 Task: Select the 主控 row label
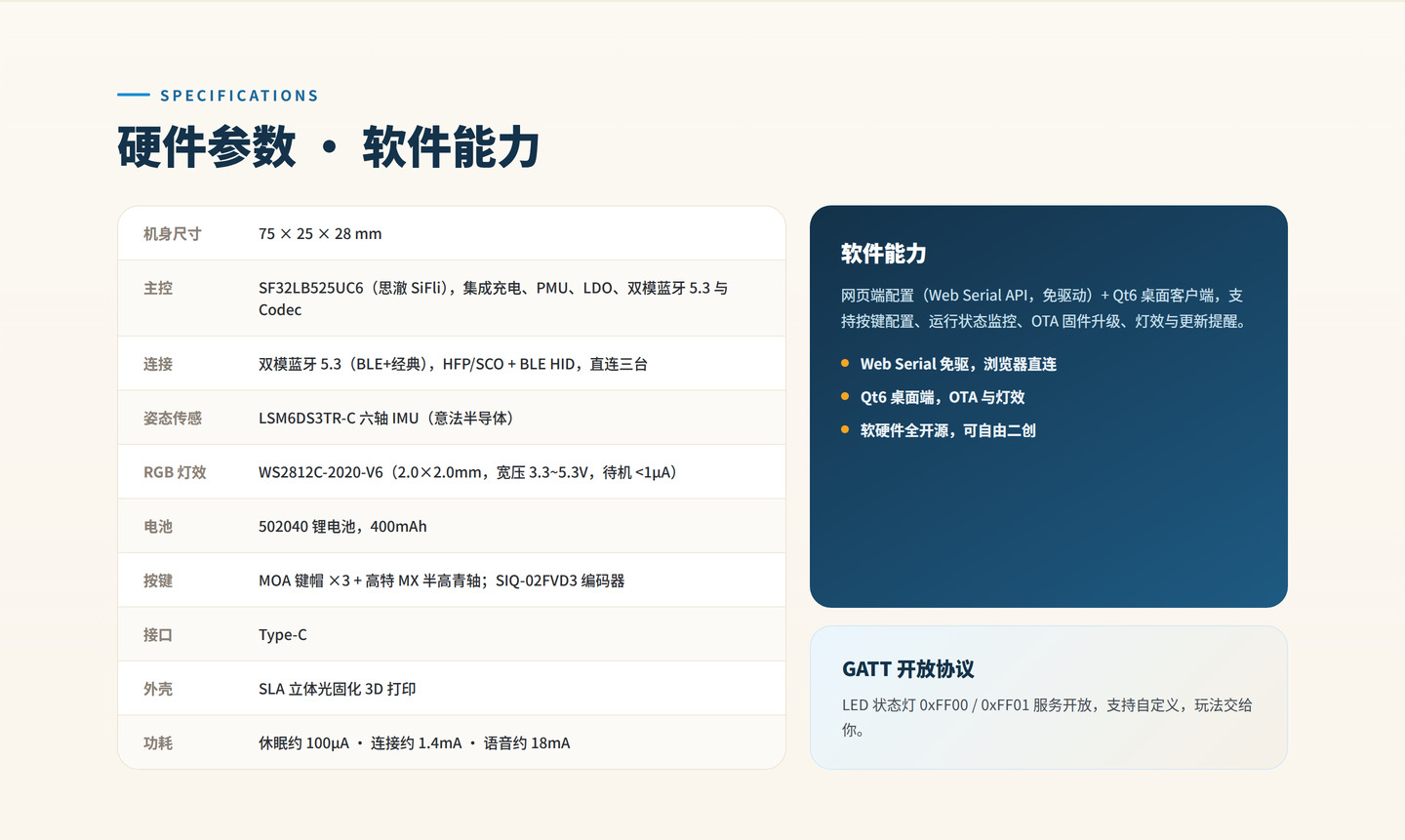click(x=158, y=288)
